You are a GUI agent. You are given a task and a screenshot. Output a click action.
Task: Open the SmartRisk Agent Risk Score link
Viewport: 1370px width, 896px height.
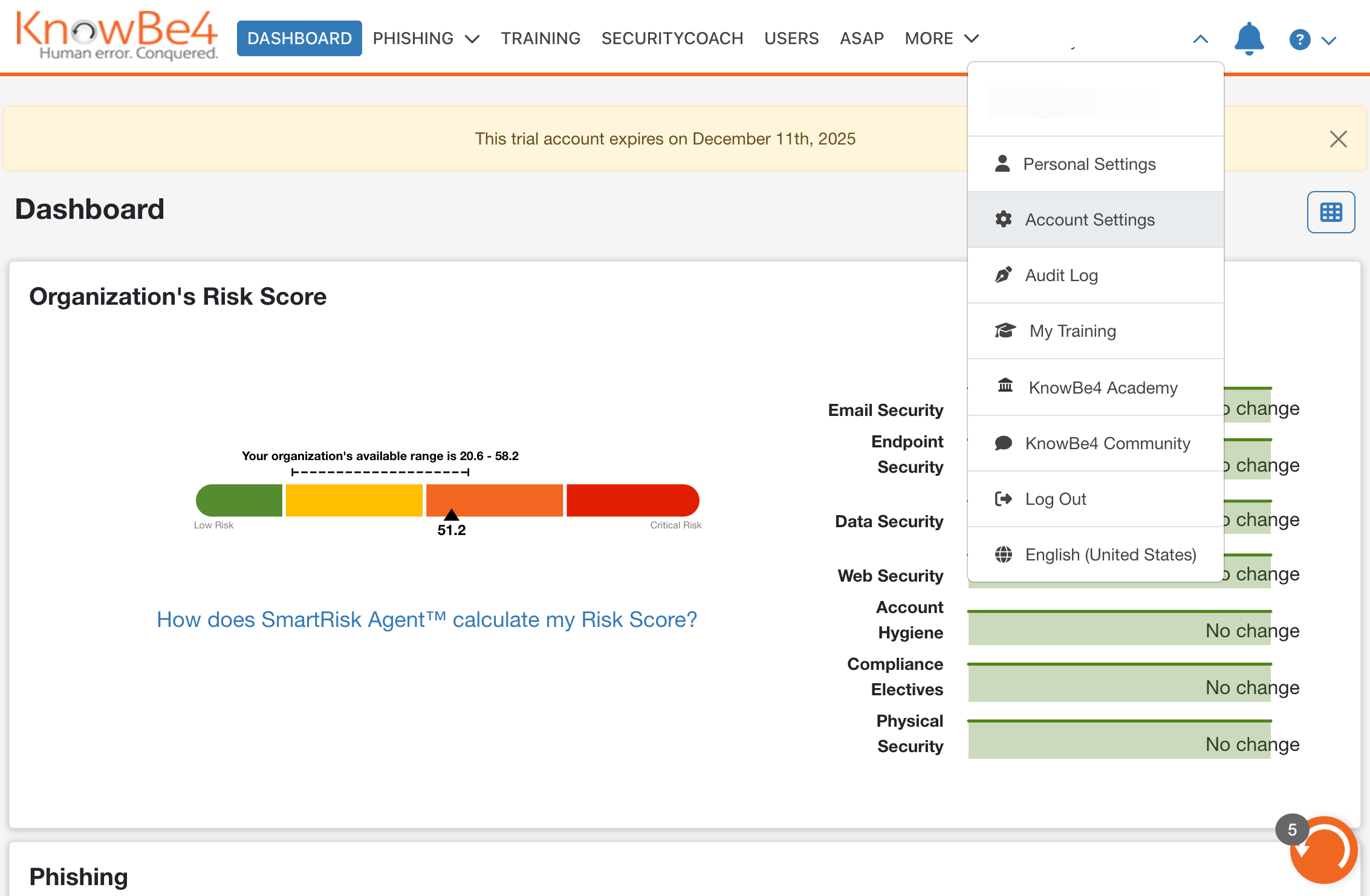point(427,620)
